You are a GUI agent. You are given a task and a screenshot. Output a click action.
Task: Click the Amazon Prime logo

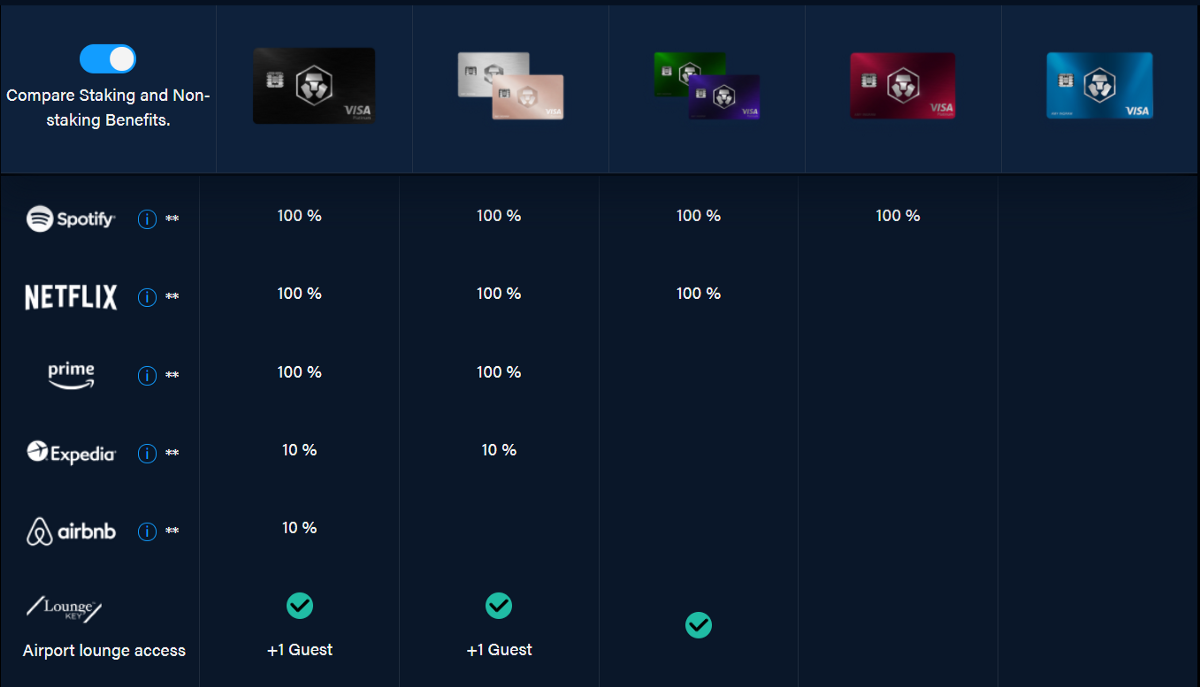[71, 375]
